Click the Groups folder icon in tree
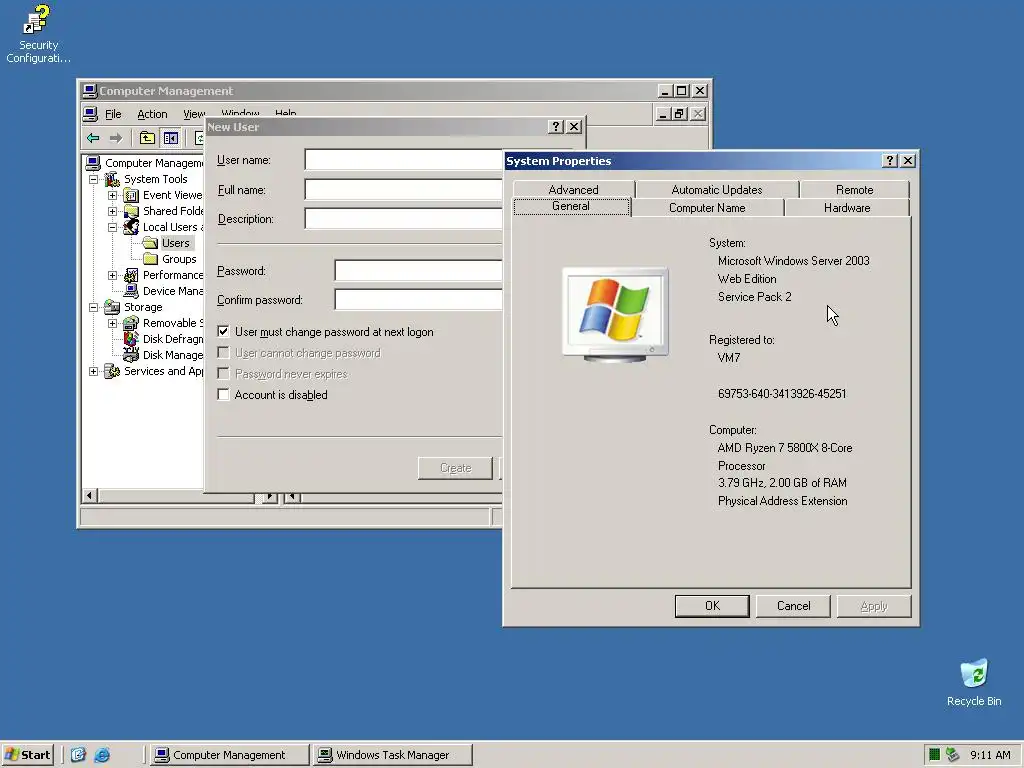1024x768 pixels. coord(150,259)
